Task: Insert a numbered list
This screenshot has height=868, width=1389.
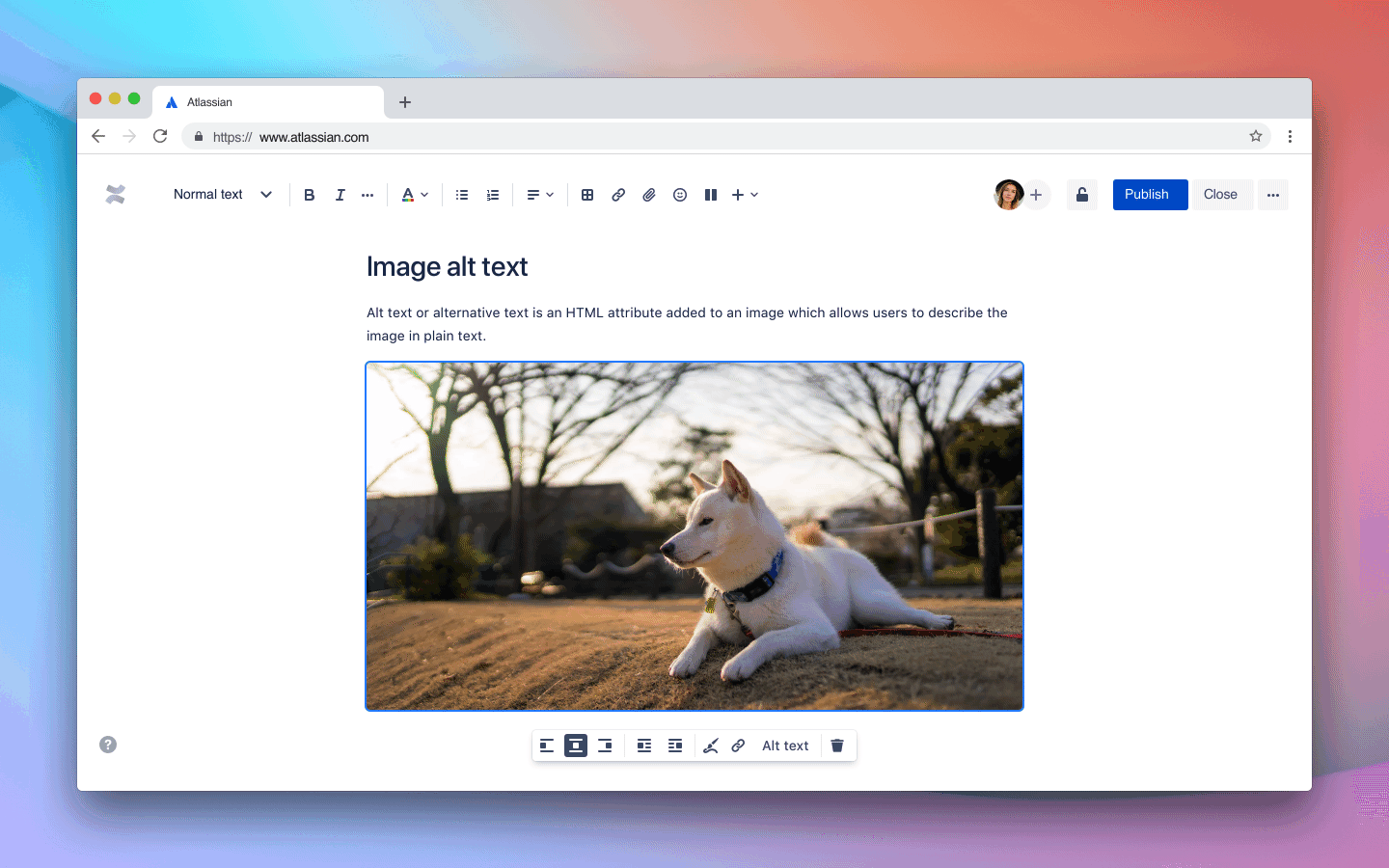Action: click(493, 195)
